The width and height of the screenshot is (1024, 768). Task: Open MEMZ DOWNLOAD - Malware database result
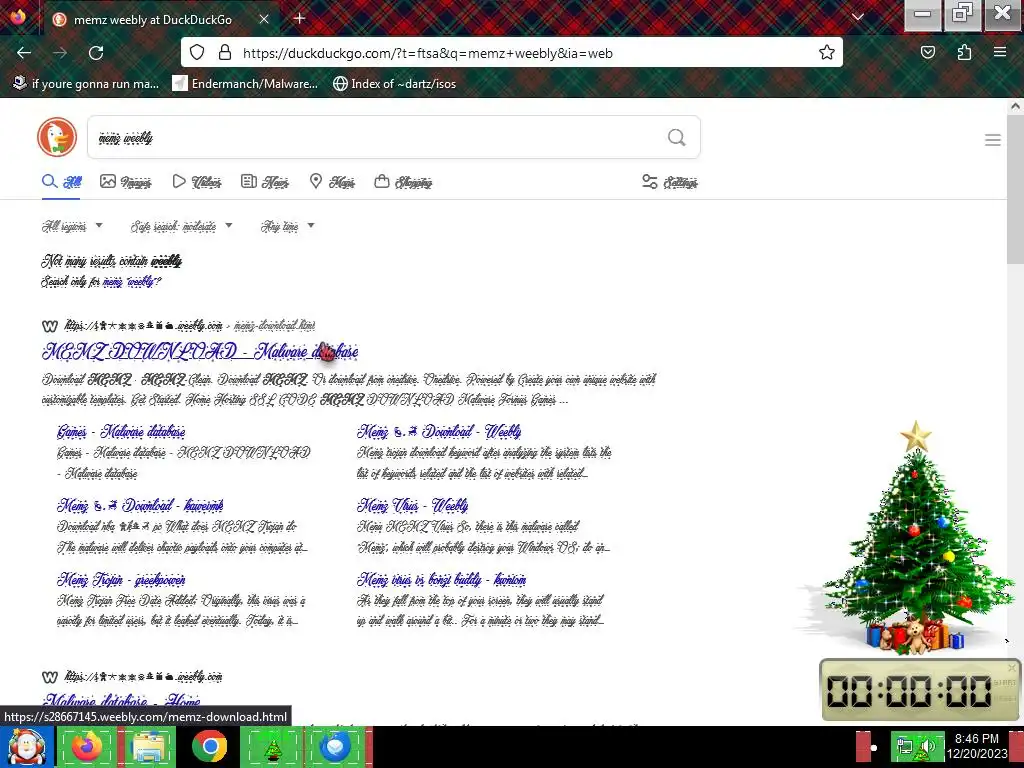(200, 351)
